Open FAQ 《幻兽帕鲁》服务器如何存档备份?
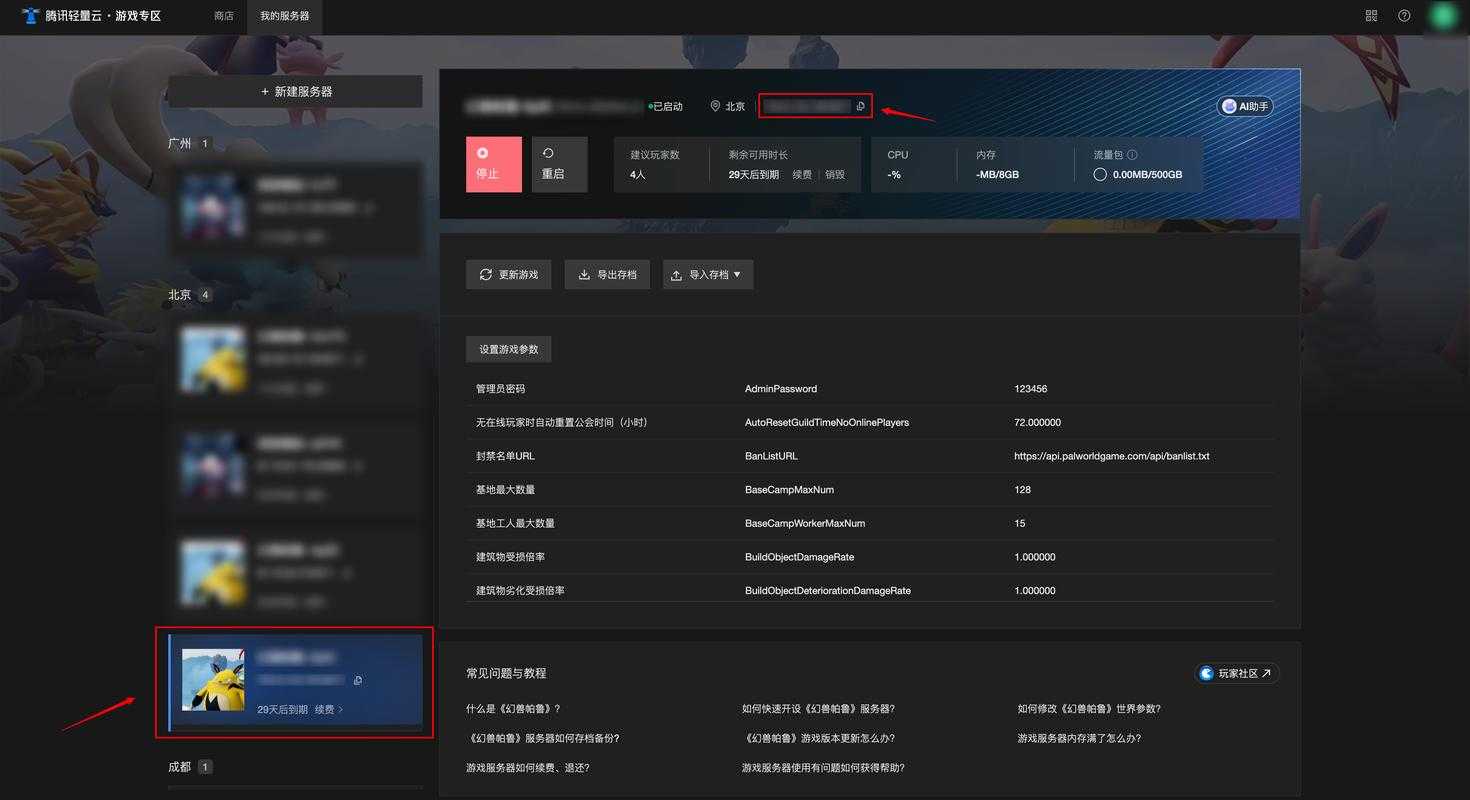The image size is (1470, 800). tap(543, 738)
